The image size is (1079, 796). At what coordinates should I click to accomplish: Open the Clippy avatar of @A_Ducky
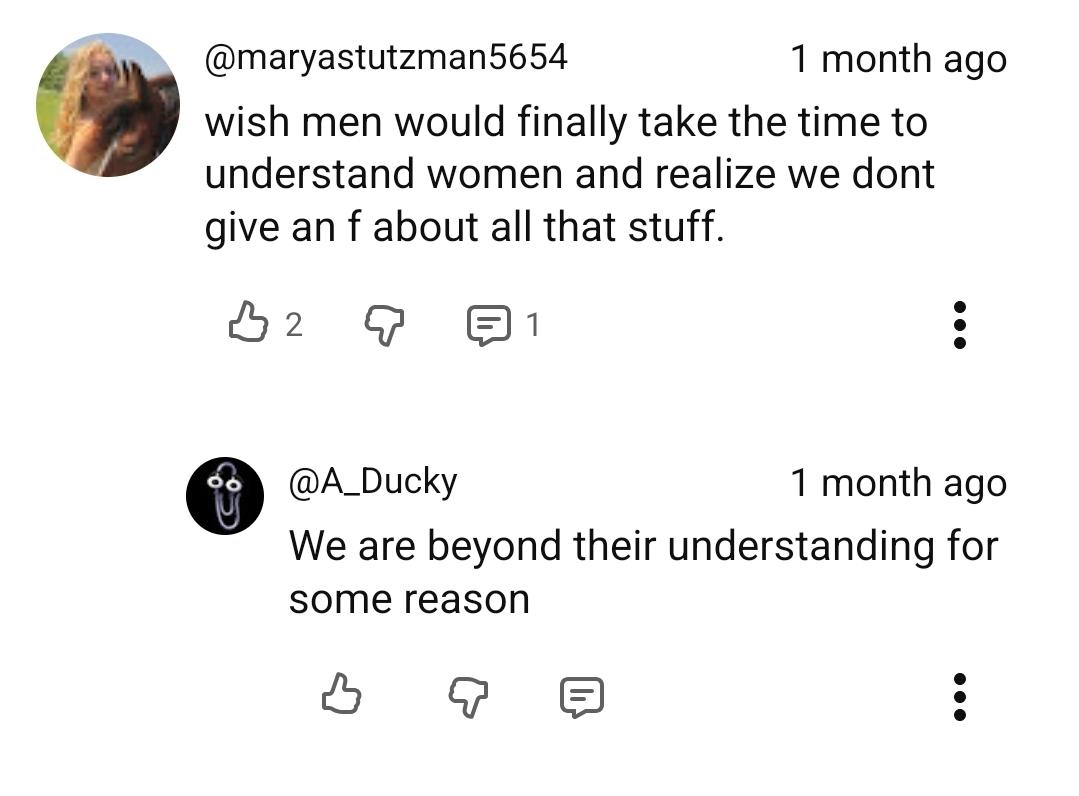[225, 496]
